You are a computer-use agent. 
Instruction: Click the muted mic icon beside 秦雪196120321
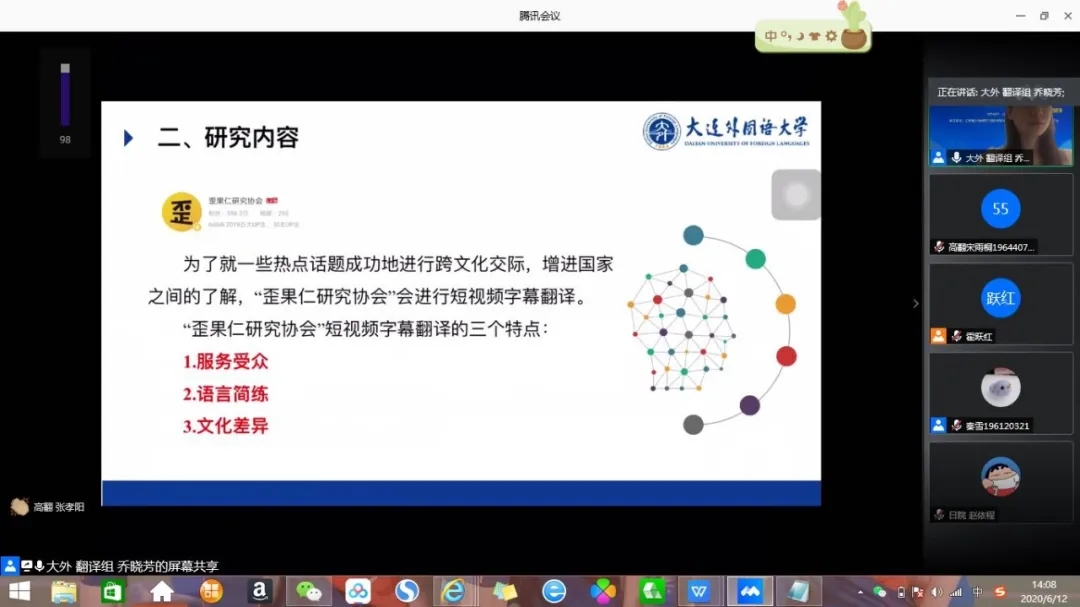pyautogui.click(x=956, y=425)
